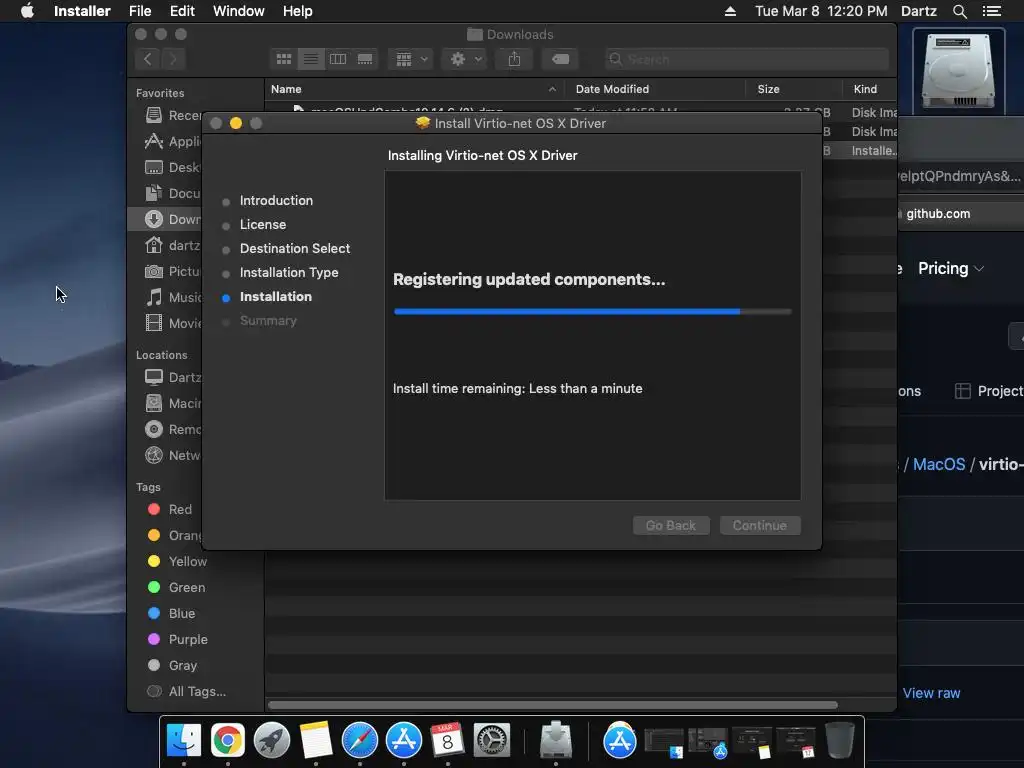Open Notification Center list icon
This screenshot has height=768, width=1024.
coord(991,11)
